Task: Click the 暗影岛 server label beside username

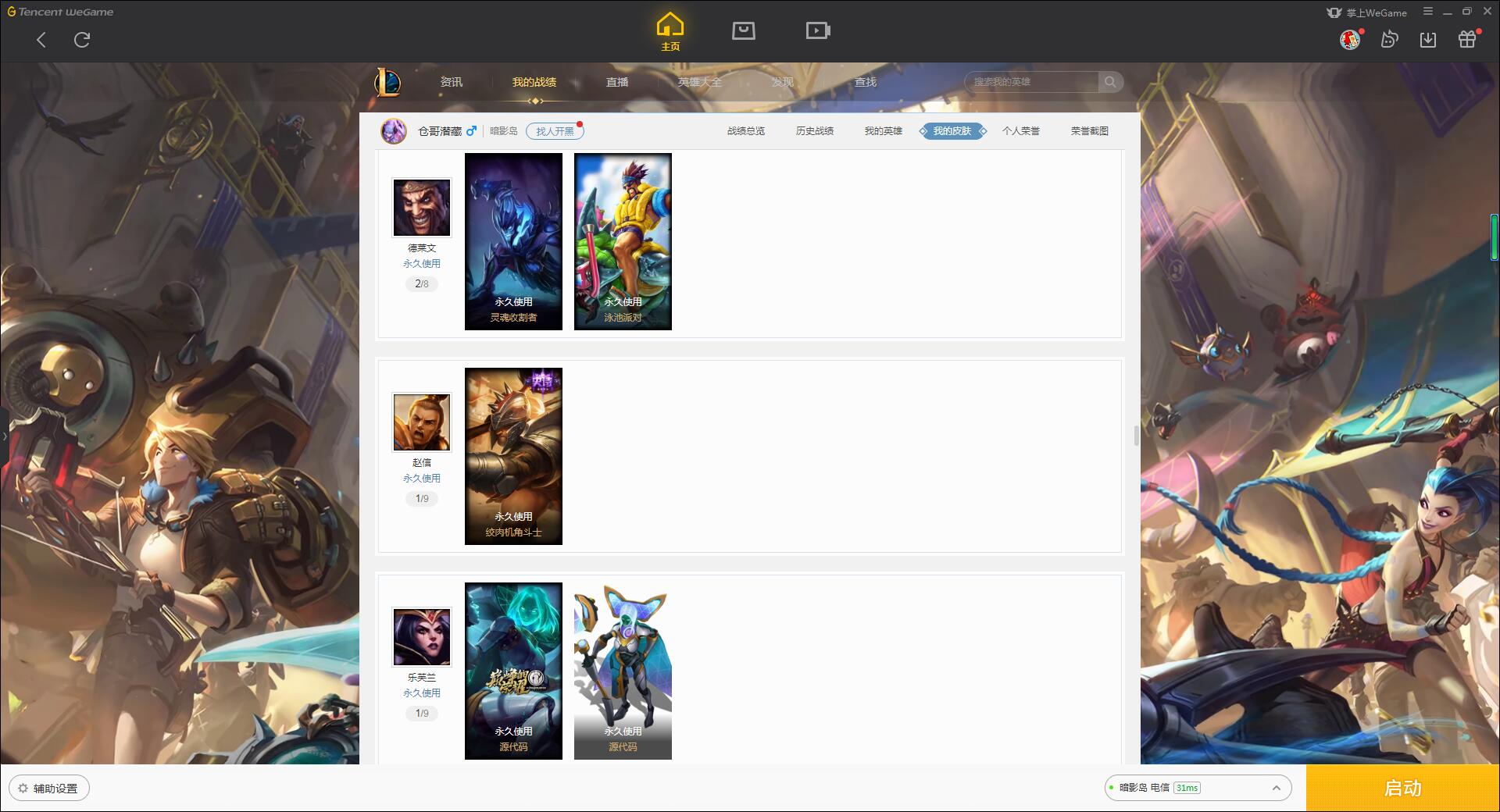Action: [504, 131]
